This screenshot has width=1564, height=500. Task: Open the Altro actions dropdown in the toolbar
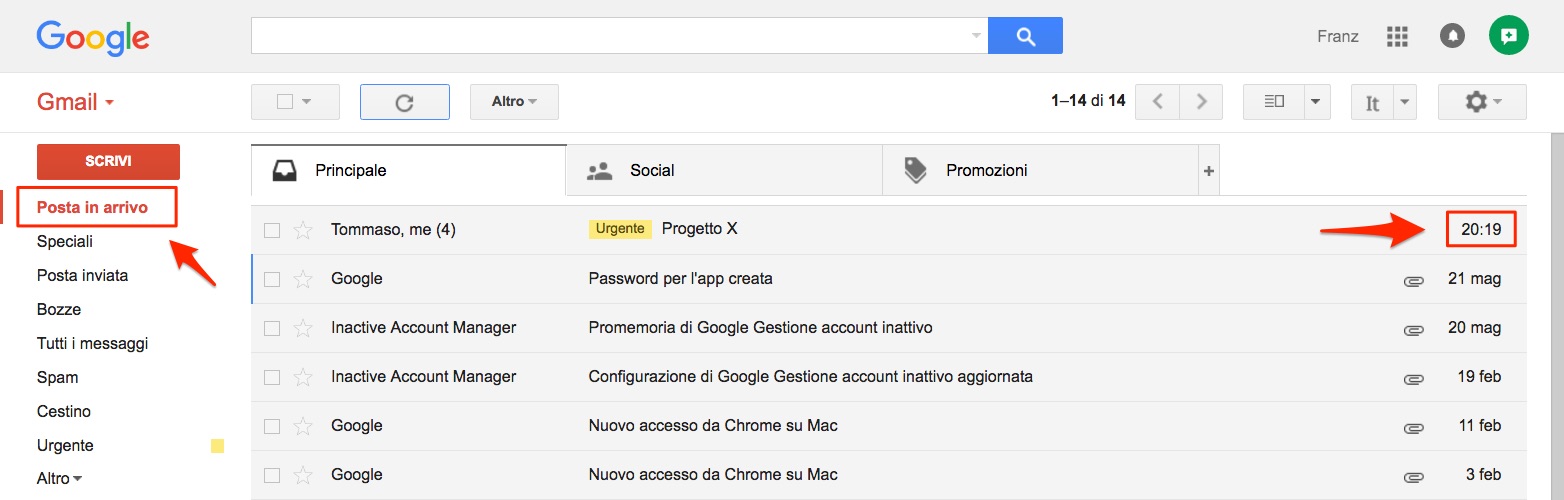click(x=514, y=102)
